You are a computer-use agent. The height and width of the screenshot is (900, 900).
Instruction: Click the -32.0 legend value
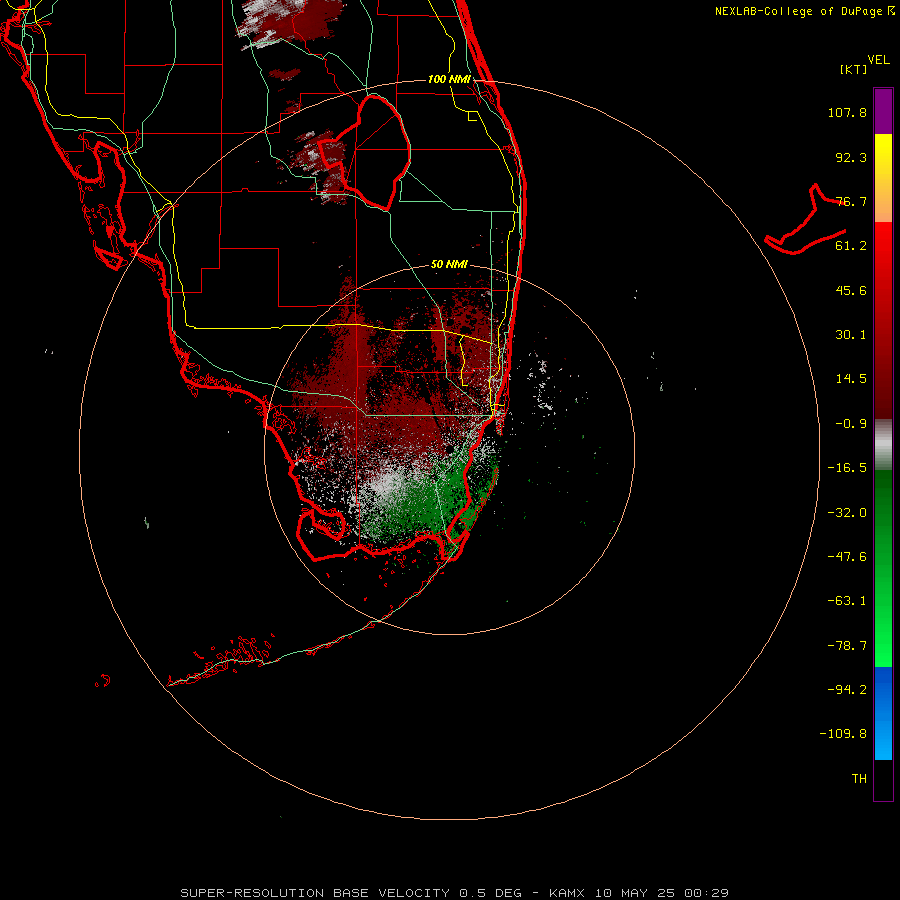coord(847,513)
